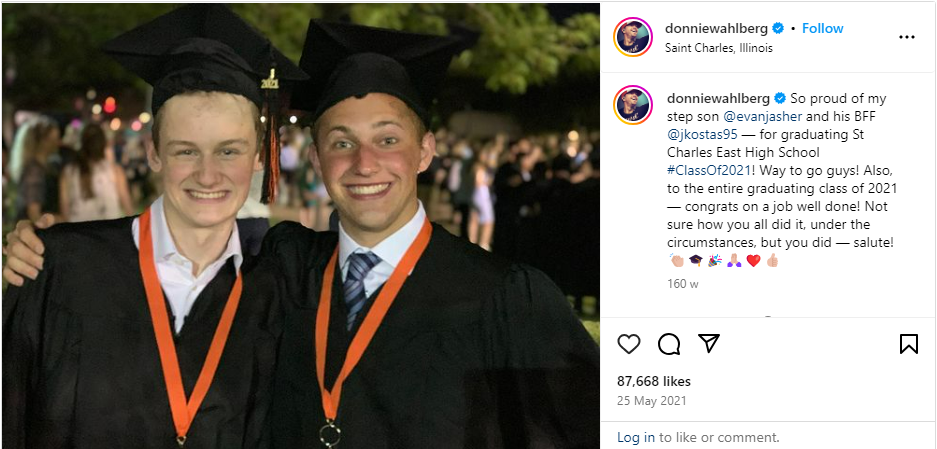Click the Log in link
The image size is (937, 449).
coord(636,437)
